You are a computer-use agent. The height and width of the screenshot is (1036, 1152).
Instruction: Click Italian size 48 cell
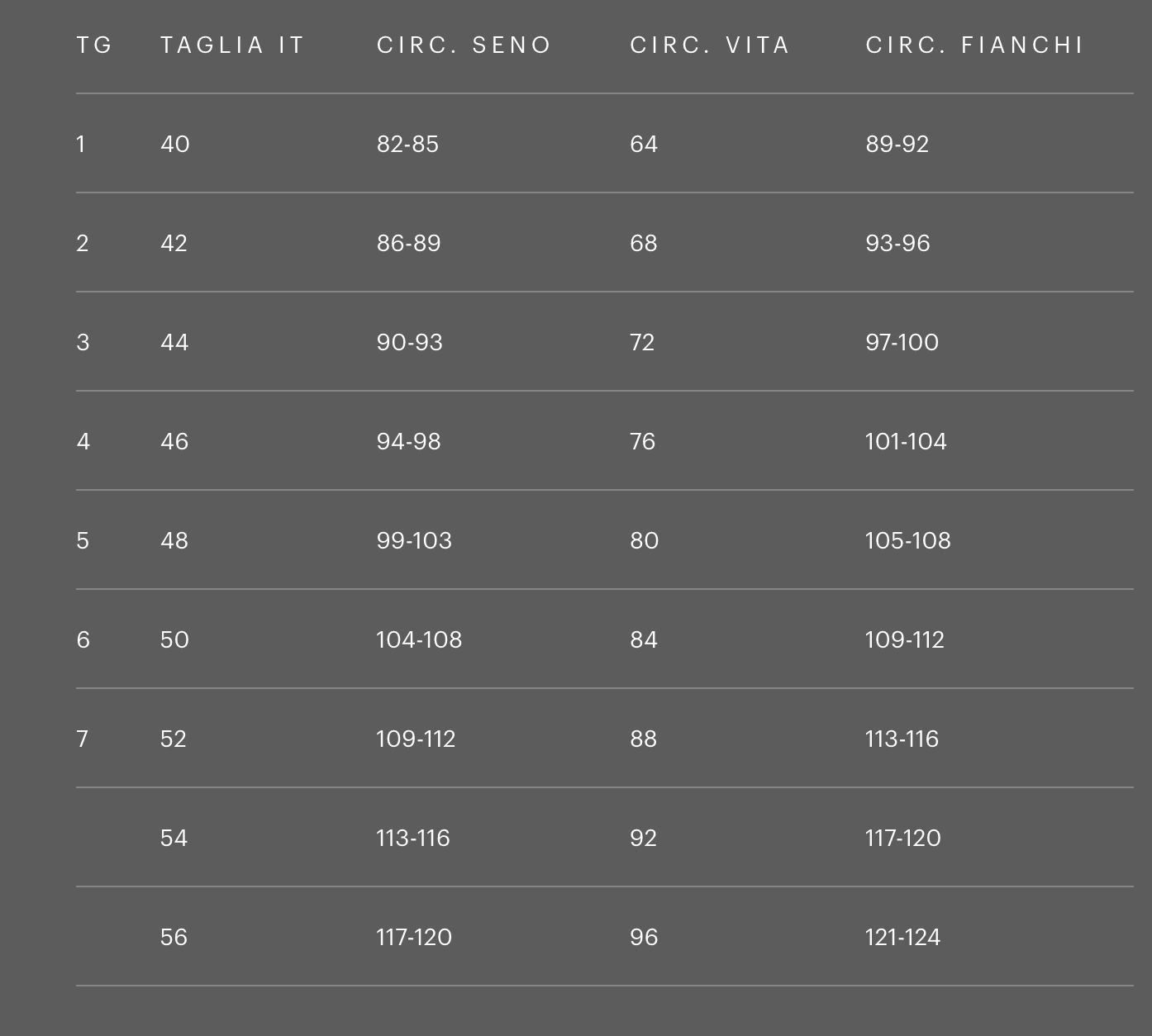[x=174, y=540]
